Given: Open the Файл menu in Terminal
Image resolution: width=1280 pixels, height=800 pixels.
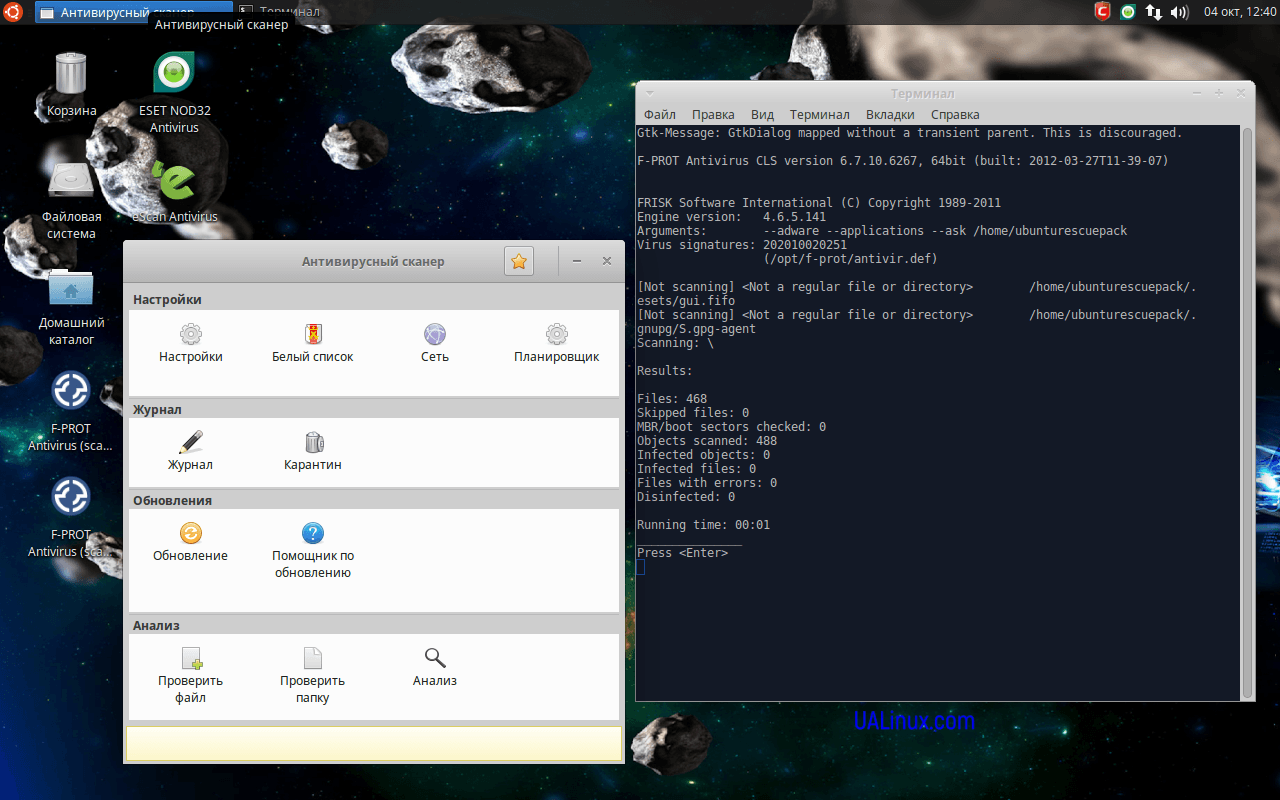Looking at the screenshot, I should click(660, 114).
